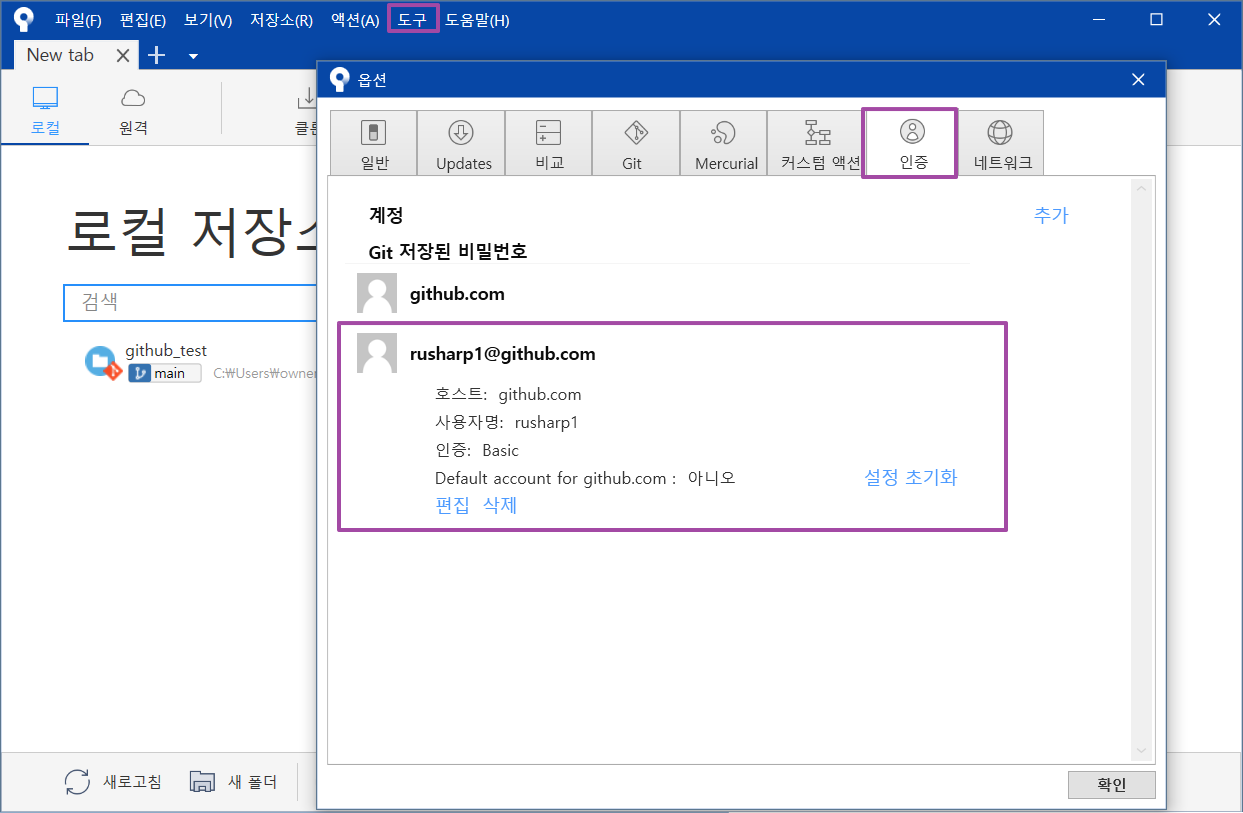Viewport: 1243px width, 813px height.
Task: Expand the tab list dropdown arrow
Action: (x=193, y=56)
